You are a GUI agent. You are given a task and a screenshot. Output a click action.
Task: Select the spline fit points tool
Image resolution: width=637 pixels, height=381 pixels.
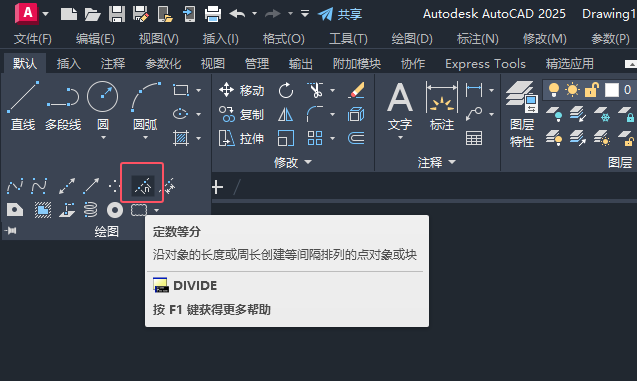15,186
